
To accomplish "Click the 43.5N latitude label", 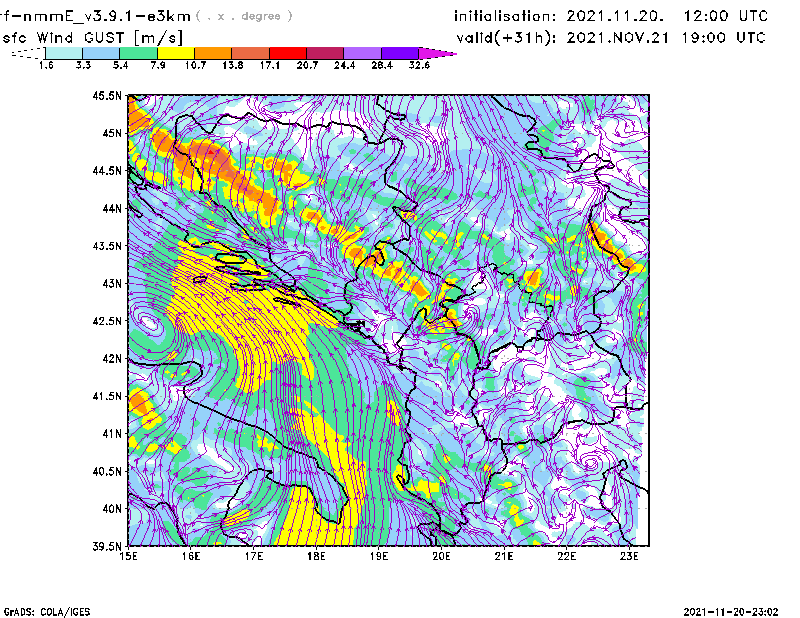I will 107,245.
